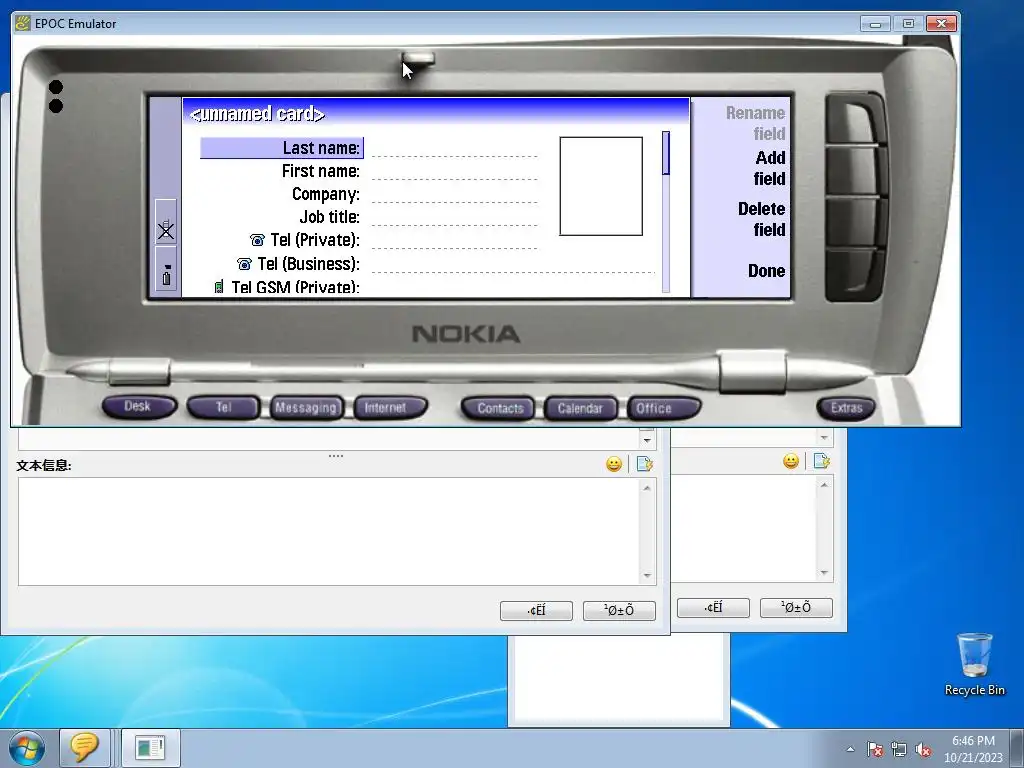
Task: Open the Recycle Bin desktop icon
Action: tap(974, 665)
